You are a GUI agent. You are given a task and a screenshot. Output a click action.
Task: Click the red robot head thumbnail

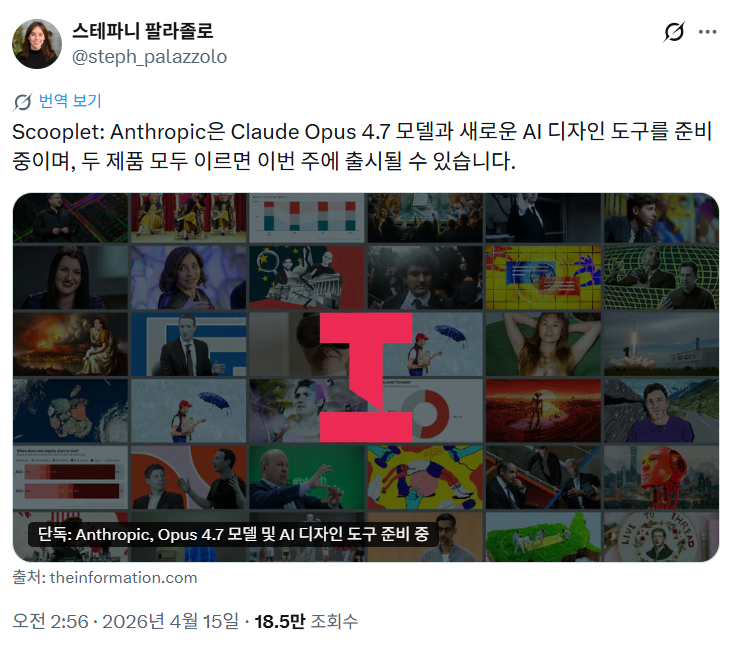(661, 477)
